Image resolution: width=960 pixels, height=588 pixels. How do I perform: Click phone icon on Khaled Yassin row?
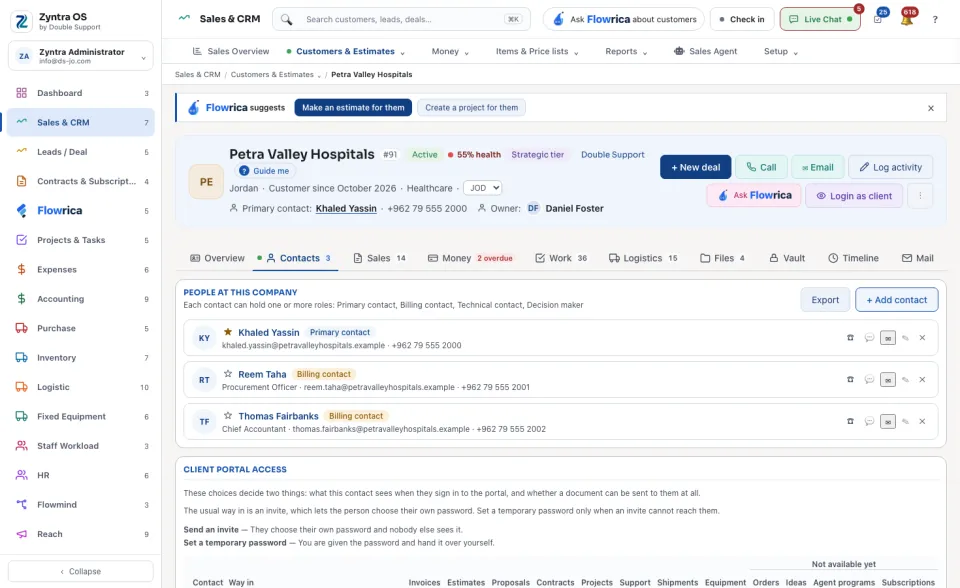point(850,337)
